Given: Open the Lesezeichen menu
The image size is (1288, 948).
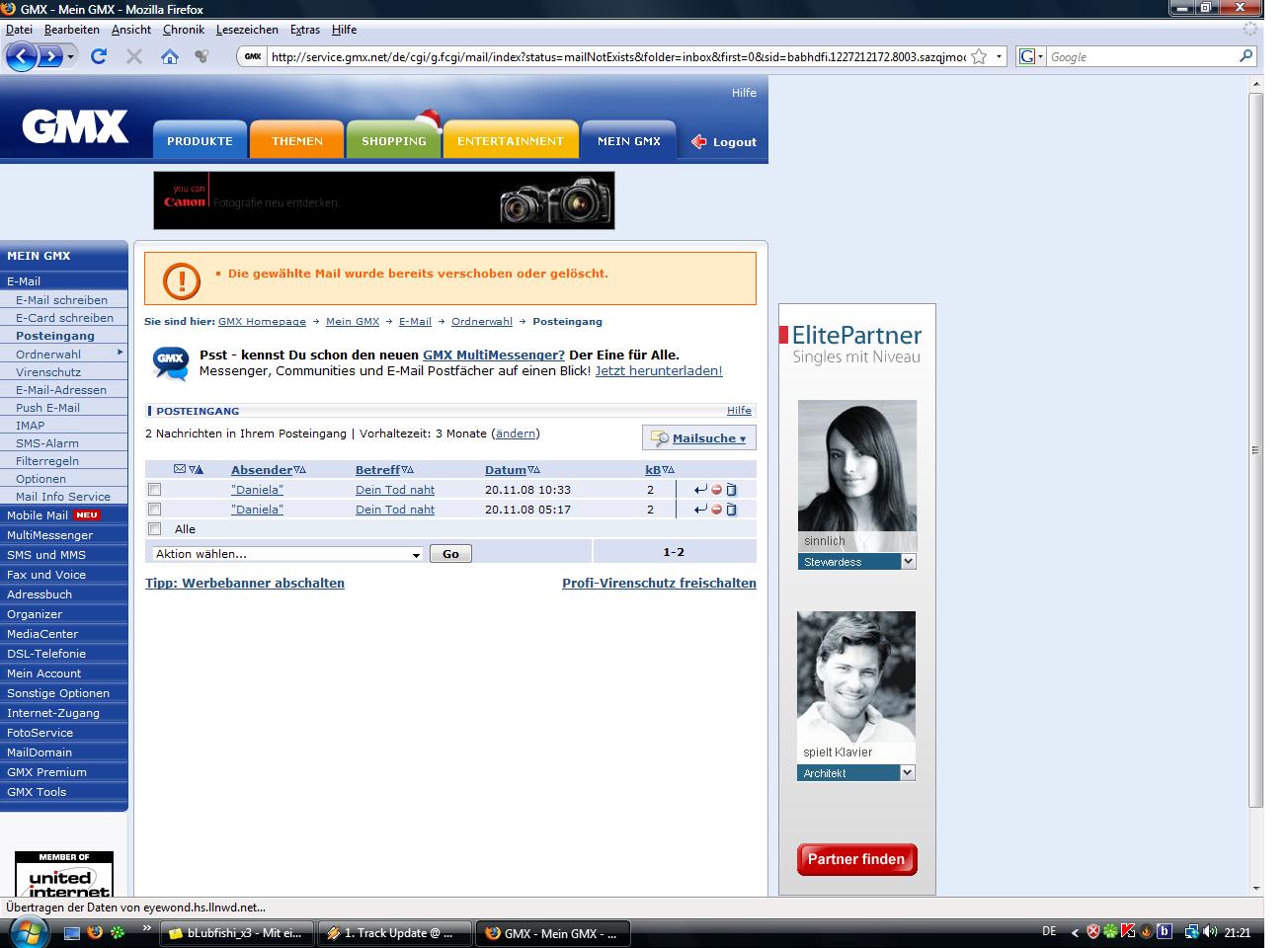Looking at the screenshot, I should [x=247, y=30].
